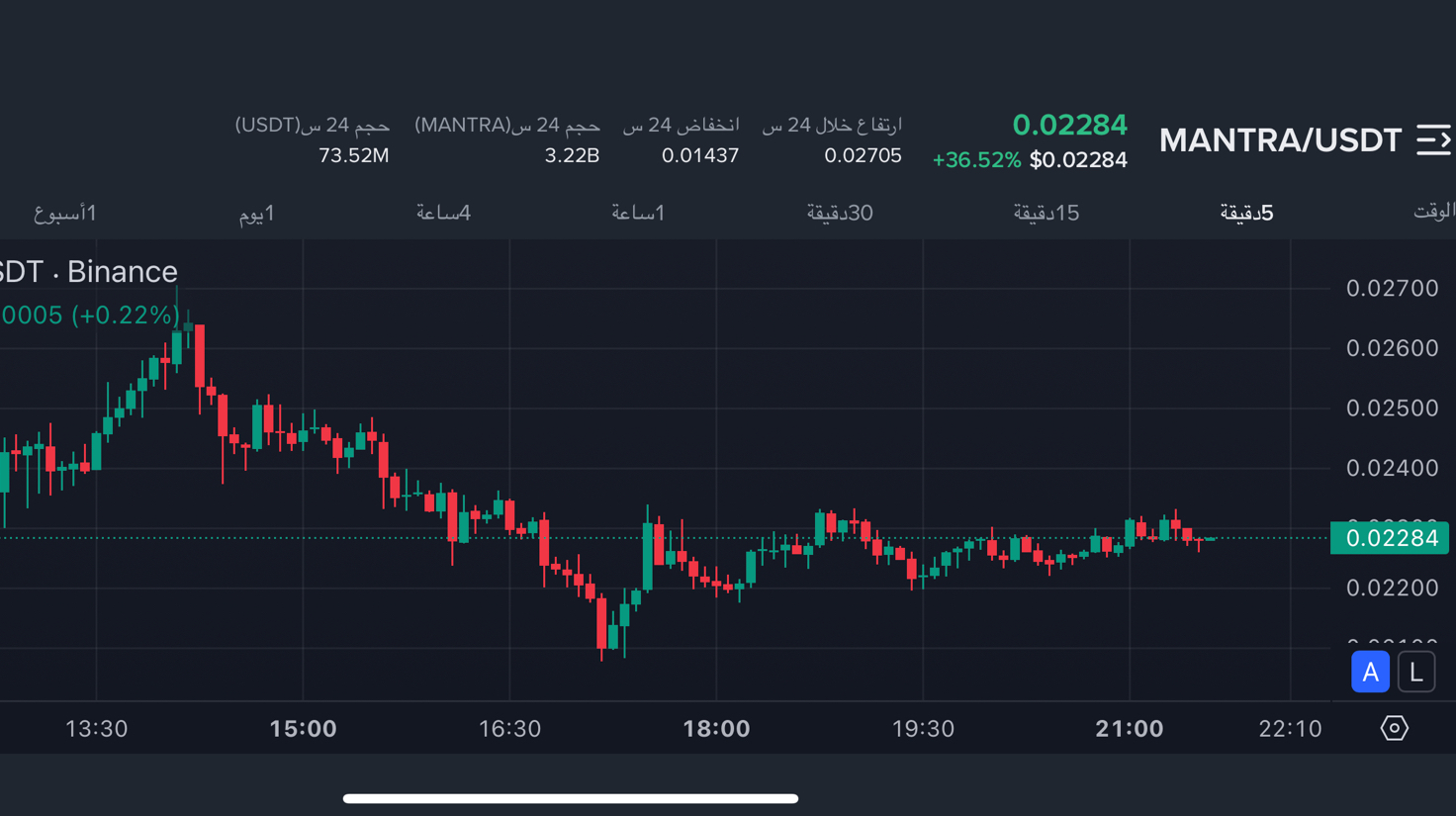Click the 21:00 time axis label
The height and width of the screenshot is (816, 1456).
pyautogui.click(x=1130, y=729)
